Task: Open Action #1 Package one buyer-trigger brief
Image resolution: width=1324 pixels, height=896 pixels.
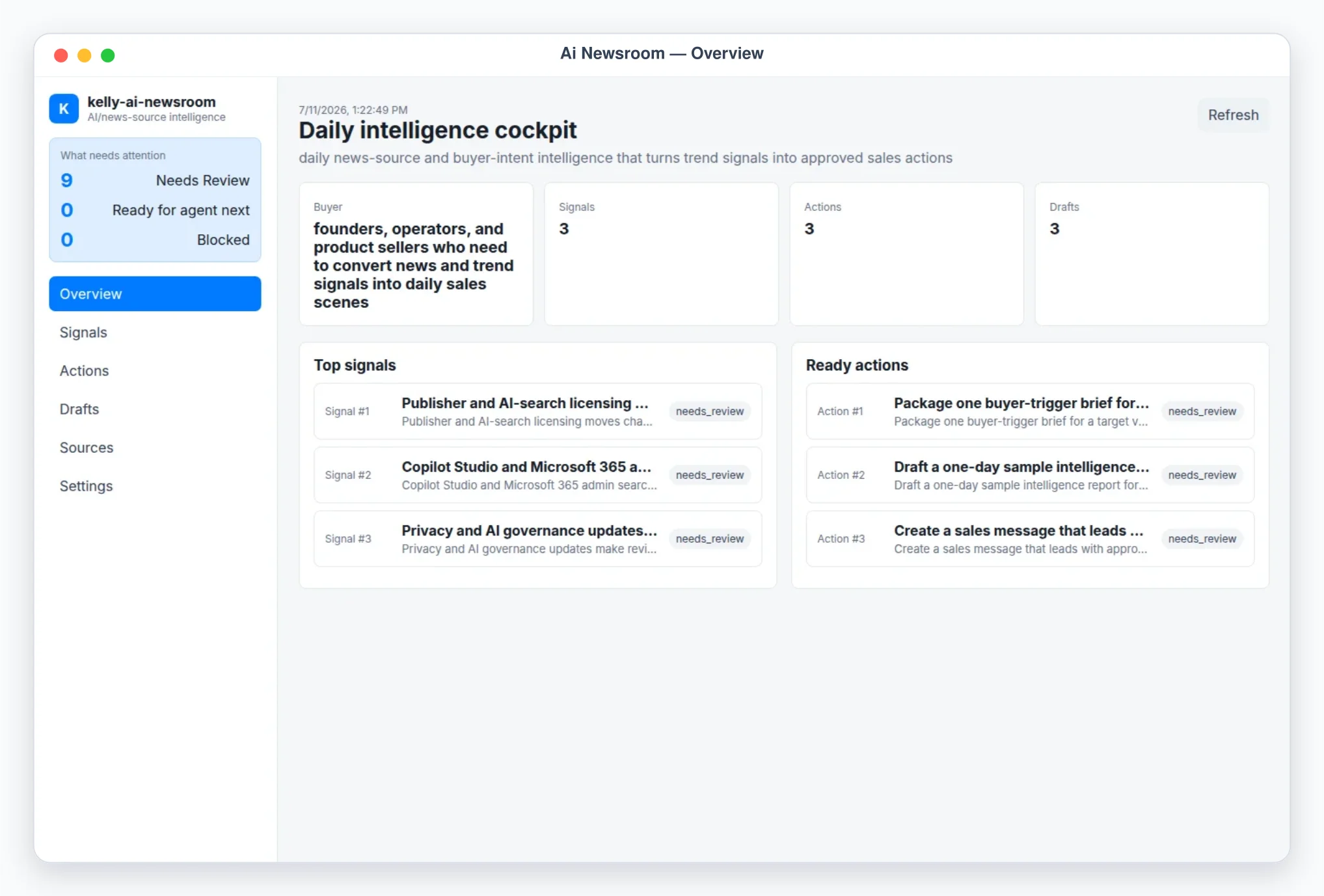Action: coord(1029,411)
